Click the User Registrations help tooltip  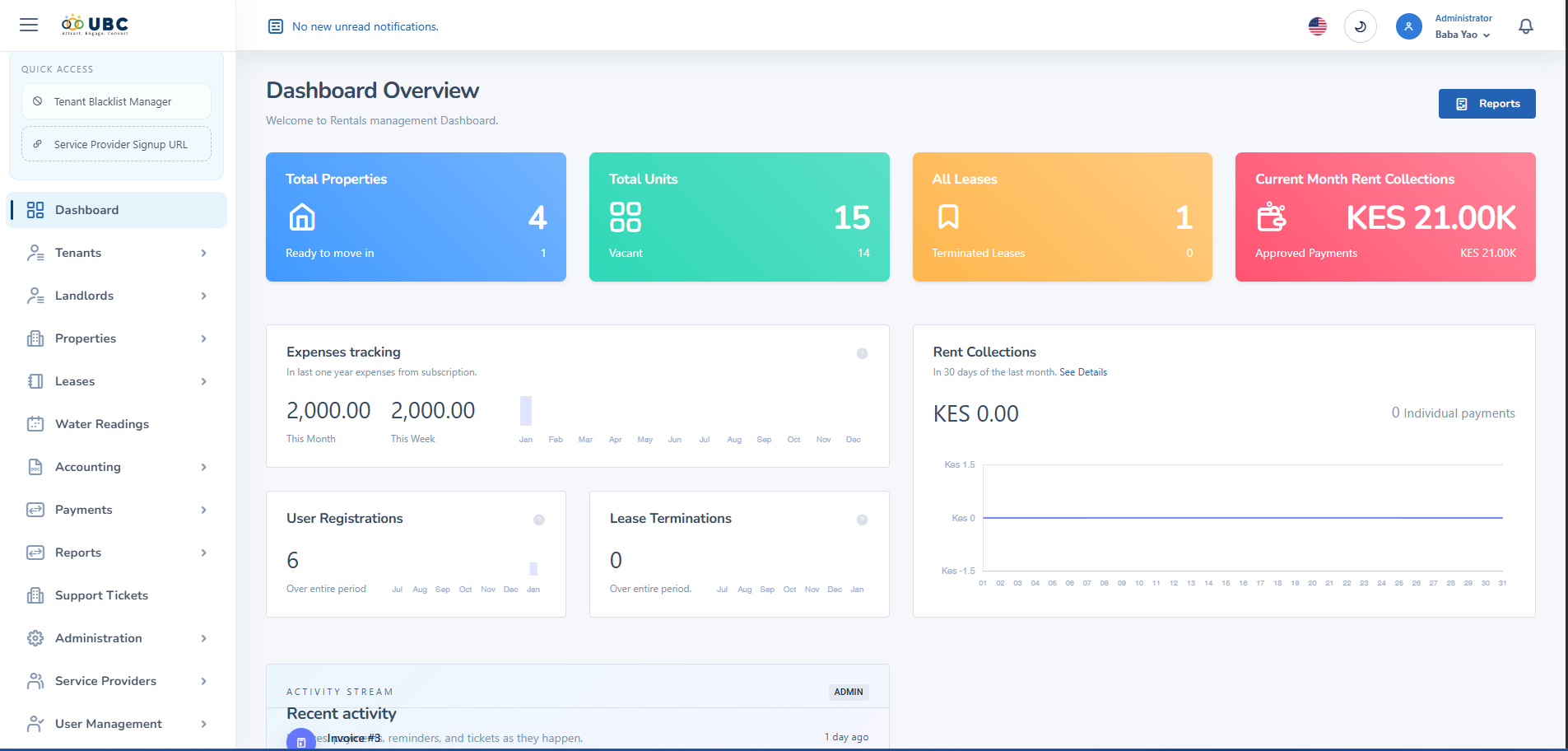[x=539, y=520]
